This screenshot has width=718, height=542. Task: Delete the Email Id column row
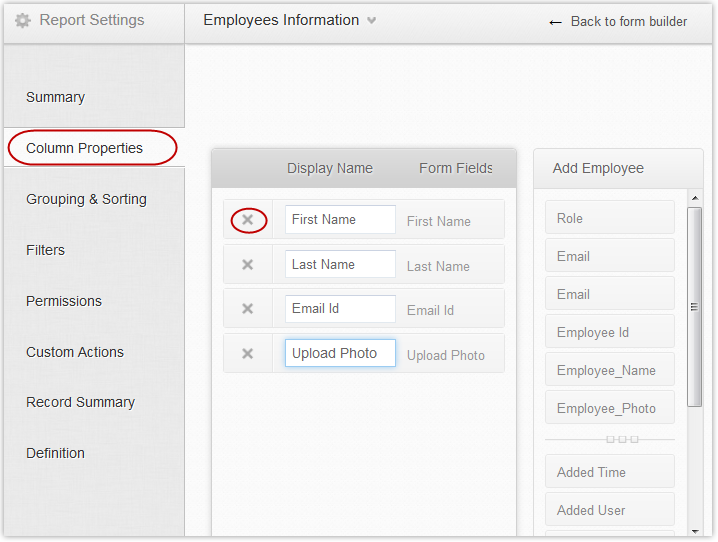point(248,309)
